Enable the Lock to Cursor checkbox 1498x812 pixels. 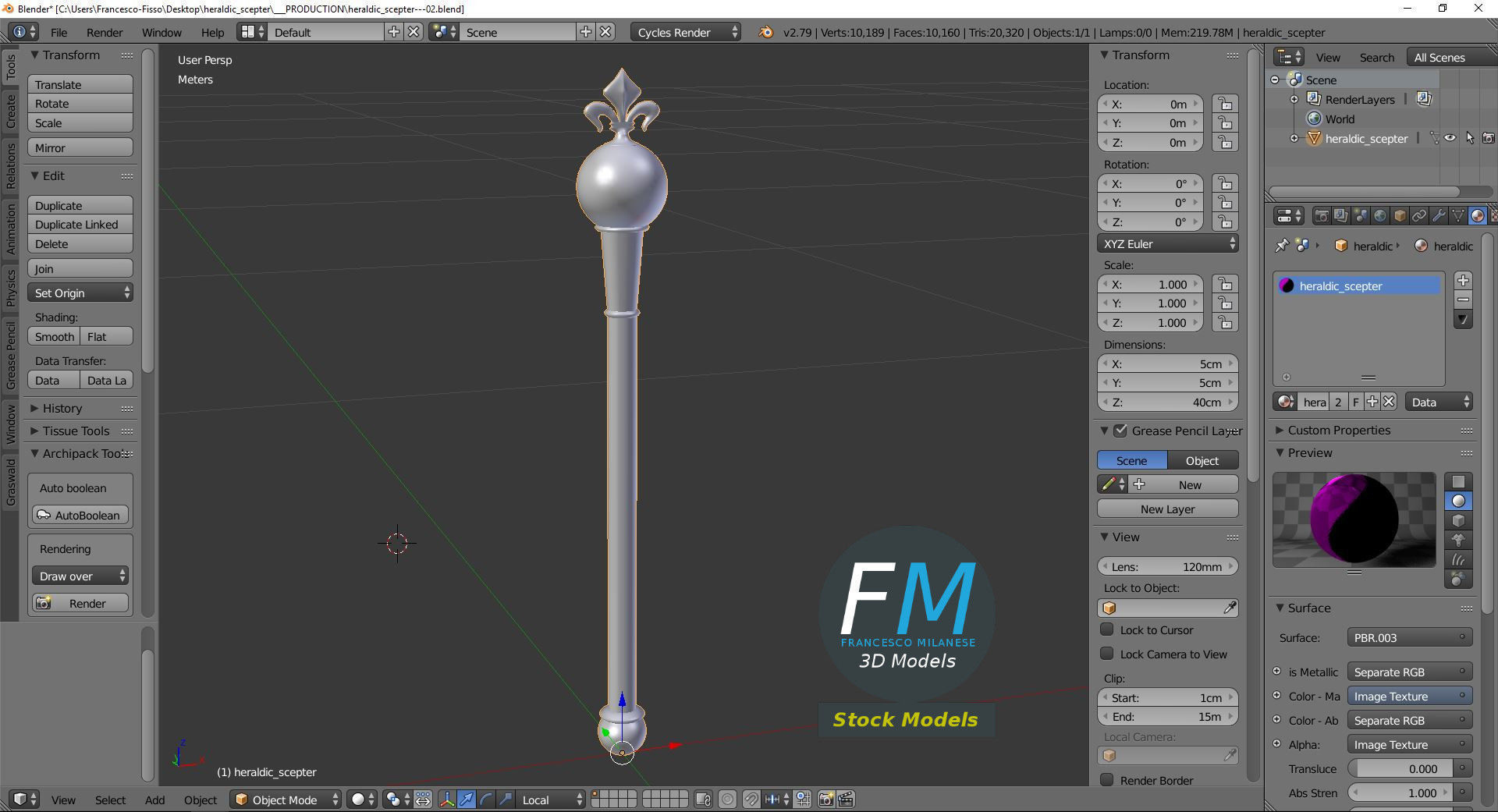1106,629
